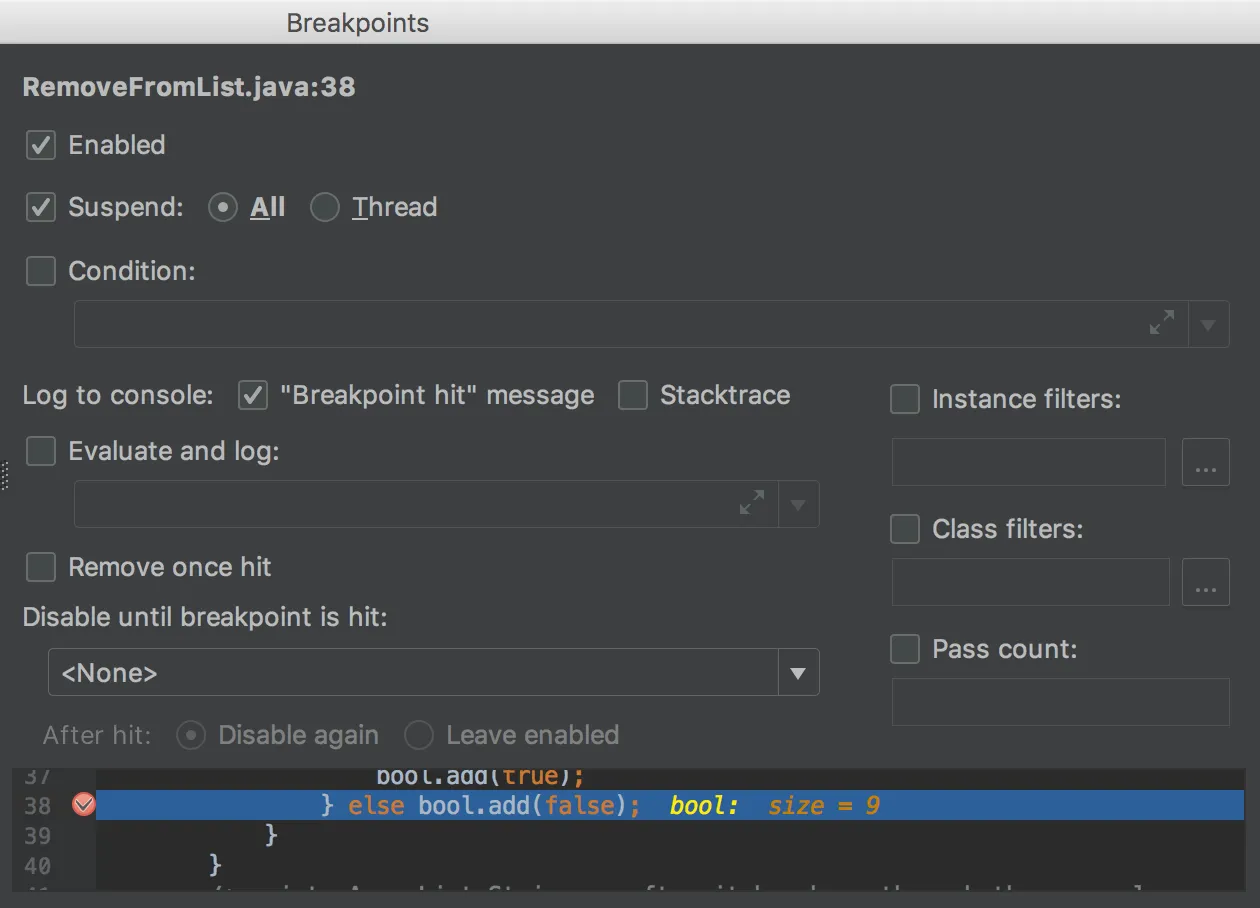Open Disable until breakpoint is hit dropdown
The height and width of the screenshot is (908, 1260).
click(x=798, y=673)
